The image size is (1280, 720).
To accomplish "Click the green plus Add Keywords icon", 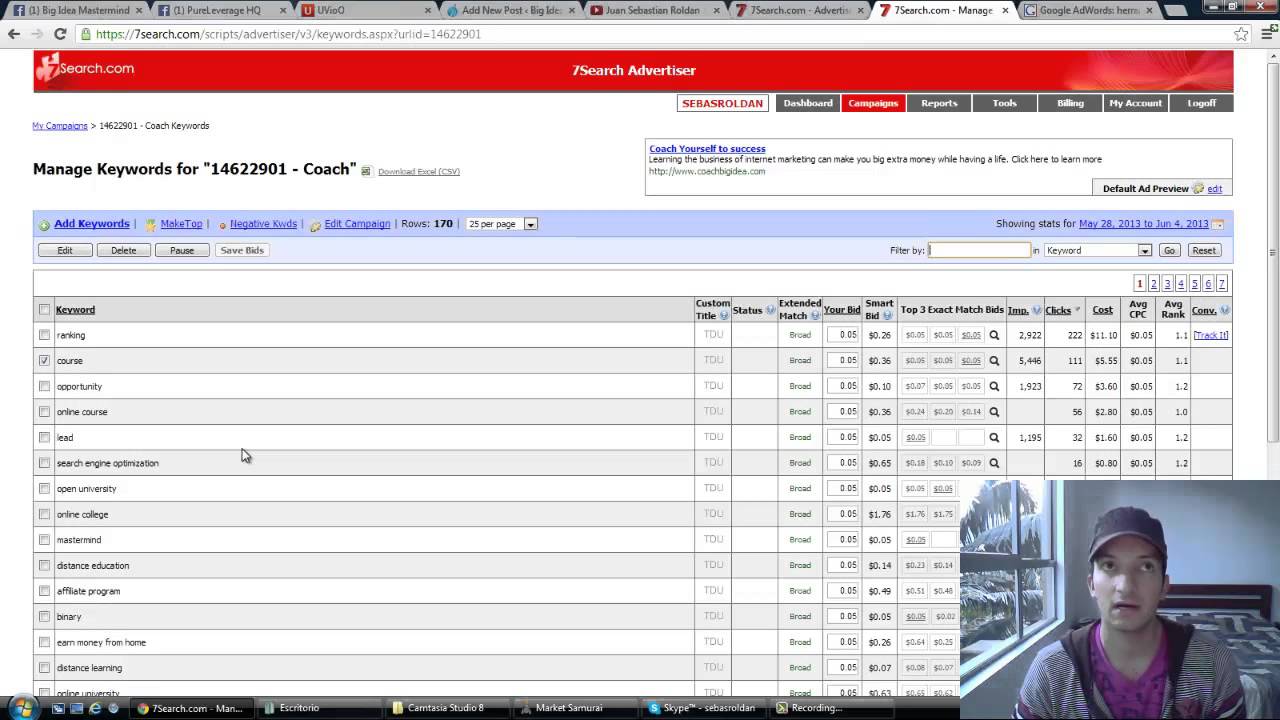I will coord(44,225).
